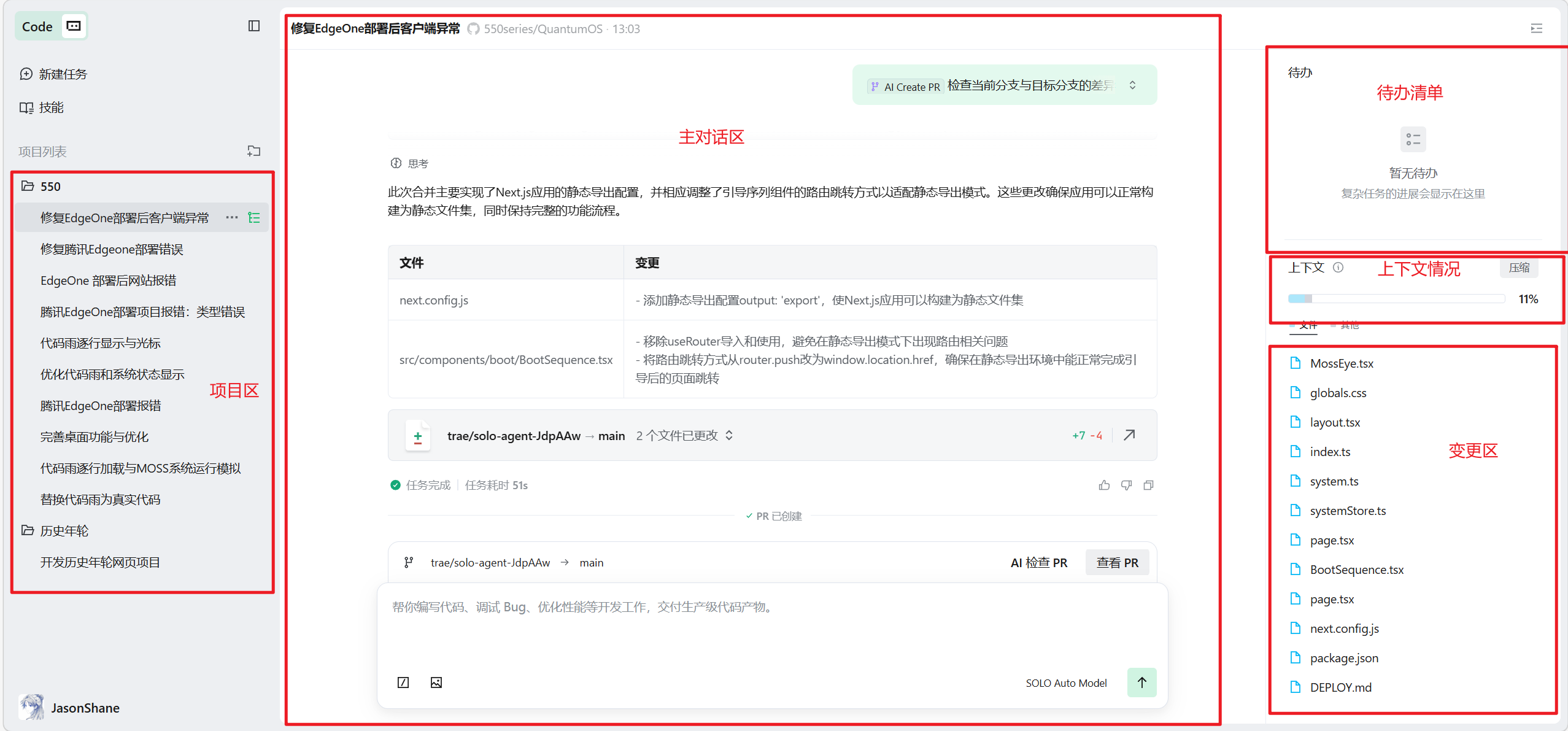1568x731 pixels.
Task: Open diff view with arrow icon
Action: (x=1129, y=435)
